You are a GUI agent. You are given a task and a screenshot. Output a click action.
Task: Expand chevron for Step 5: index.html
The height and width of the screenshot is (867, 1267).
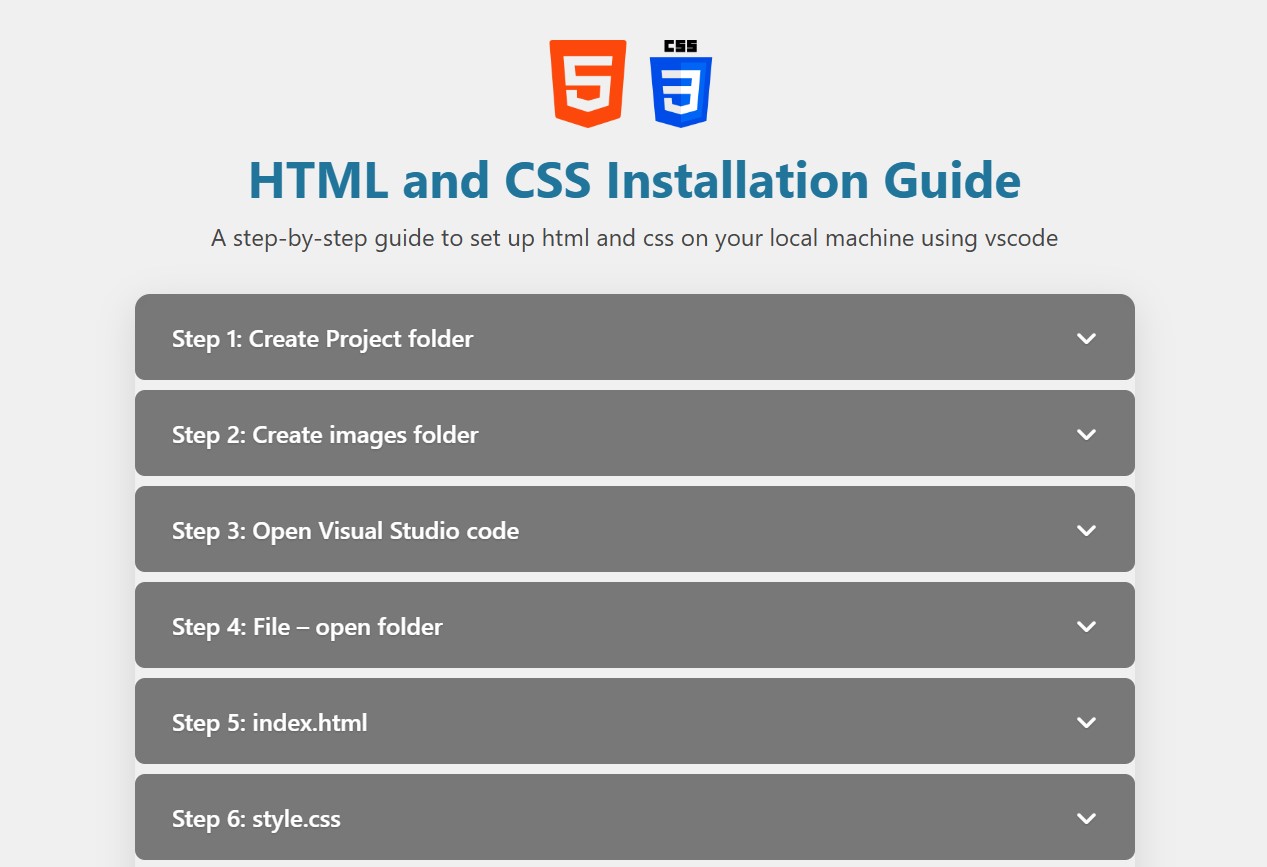1086,722
